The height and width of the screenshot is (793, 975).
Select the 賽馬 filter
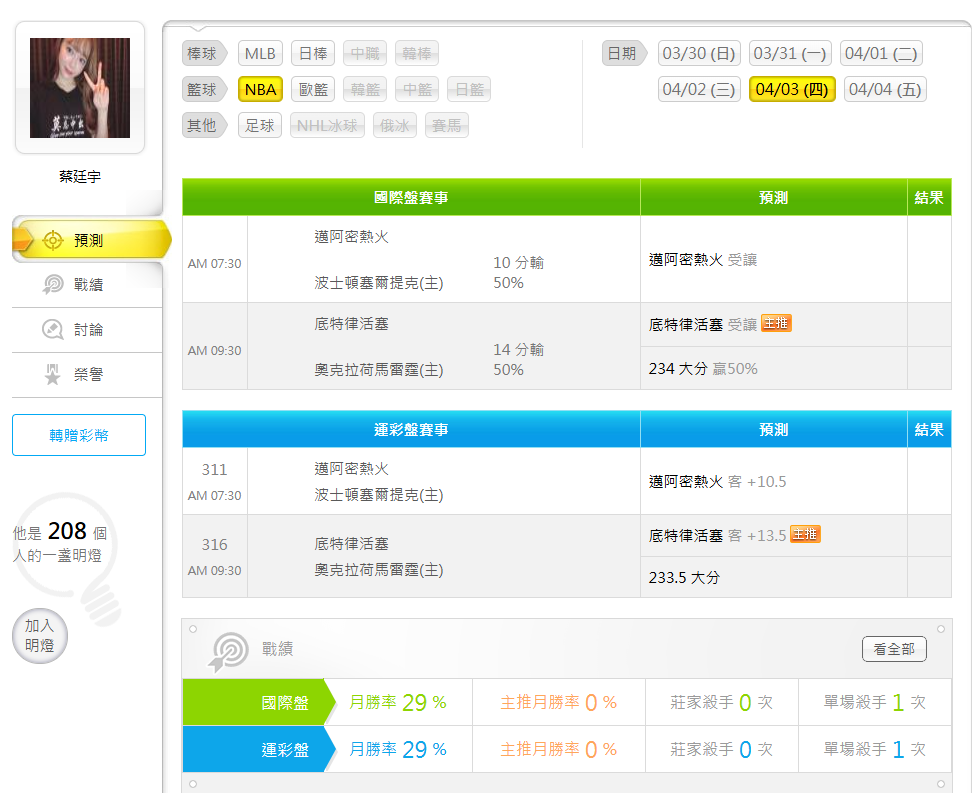(x=446, y=126)
